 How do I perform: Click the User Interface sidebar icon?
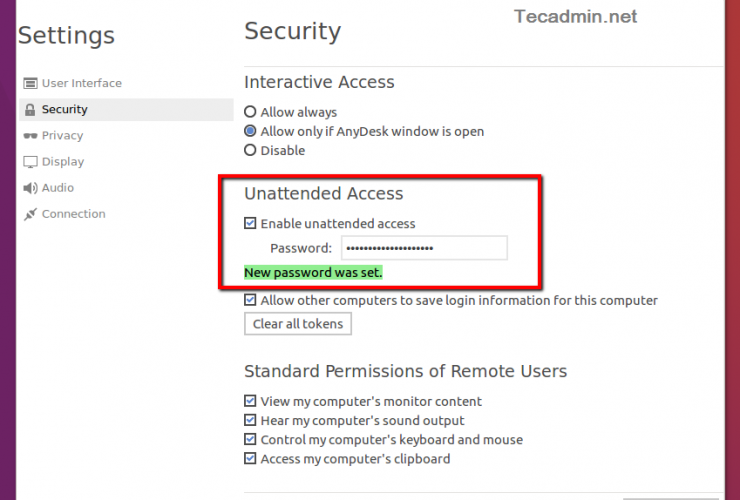[31, 84]
